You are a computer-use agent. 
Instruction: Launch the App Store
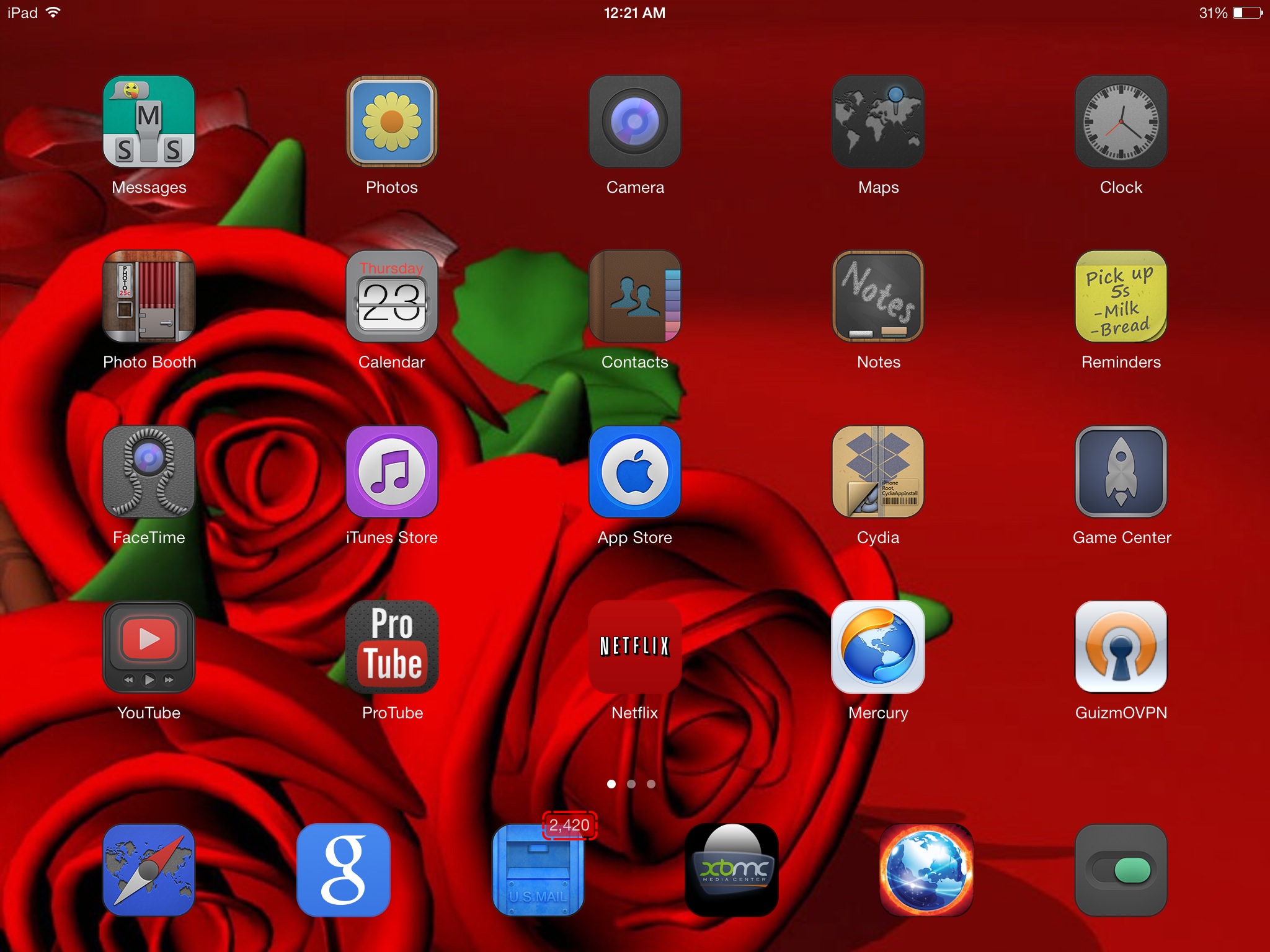(635, 472)
